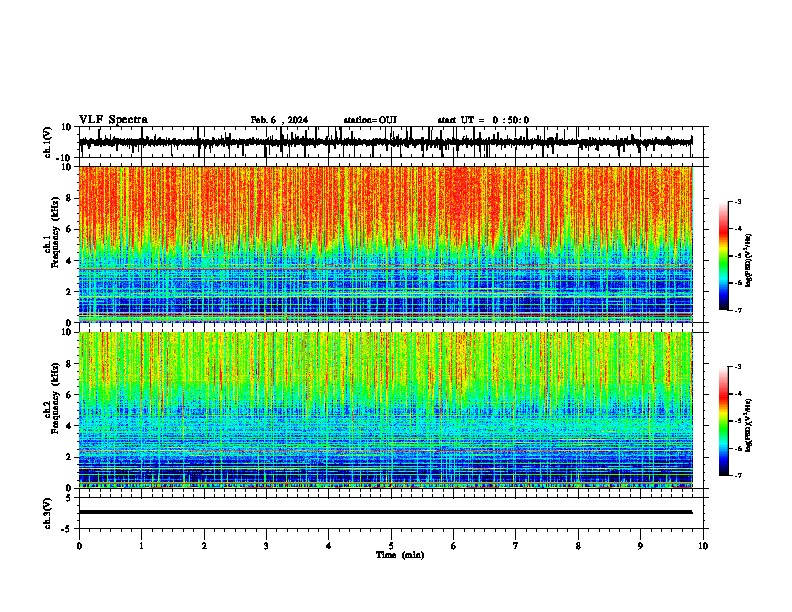Click the ch.1 spectrogram plot area

pyautogui.click(x=386, y=244)
